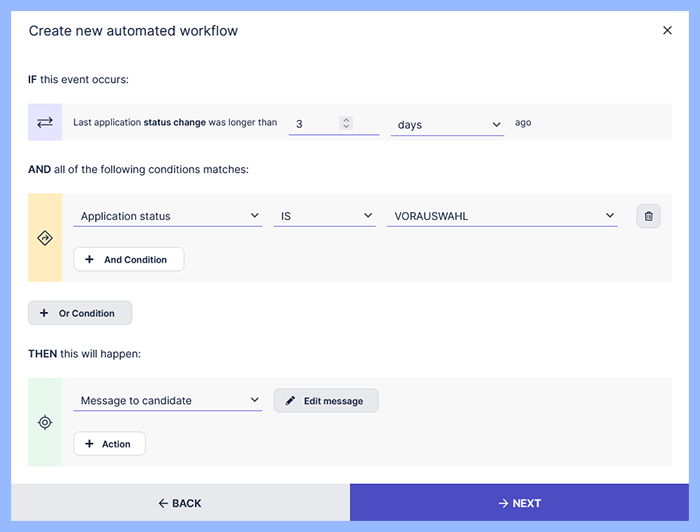Add a new Action button

coord(110,444)
